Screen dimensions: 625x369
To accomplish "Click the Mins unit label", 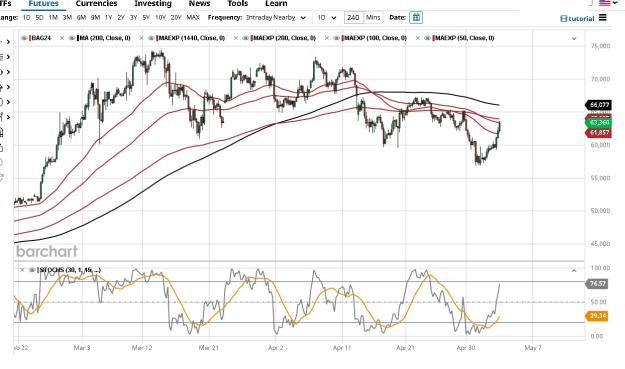I will click(x=373, y=18).
